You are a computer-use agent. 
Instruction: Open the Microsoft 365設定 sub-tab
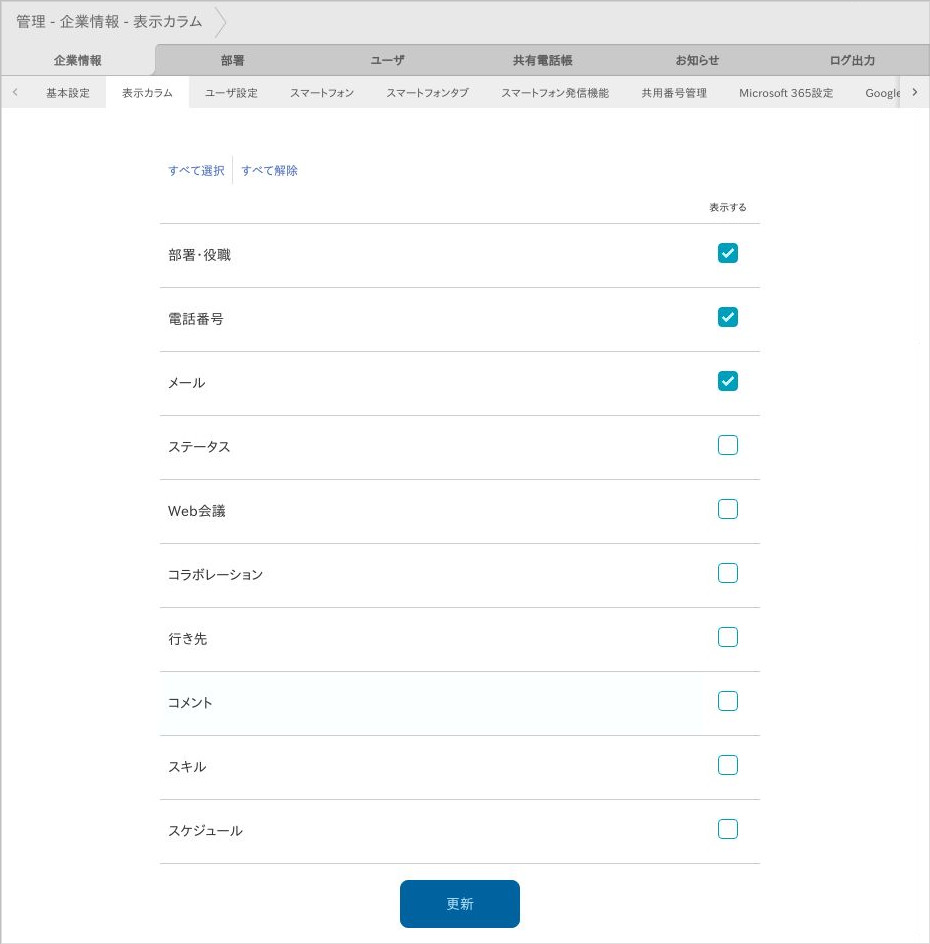pyautogui.click(x=786, y=93)
